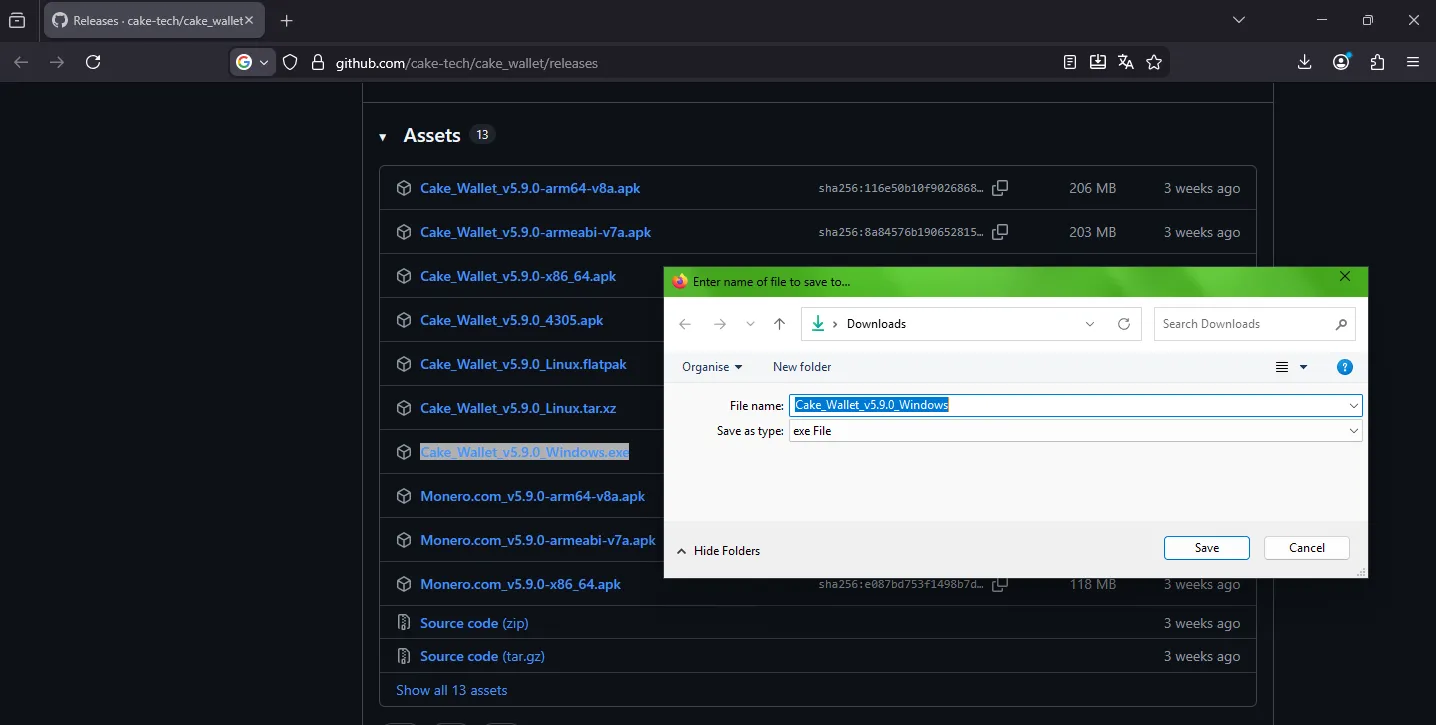Download Cake_Wallet_v5.9.0-armeabi-v7a.apk
The height and width of the screenshot is (725, 1436).
(535, 232)
